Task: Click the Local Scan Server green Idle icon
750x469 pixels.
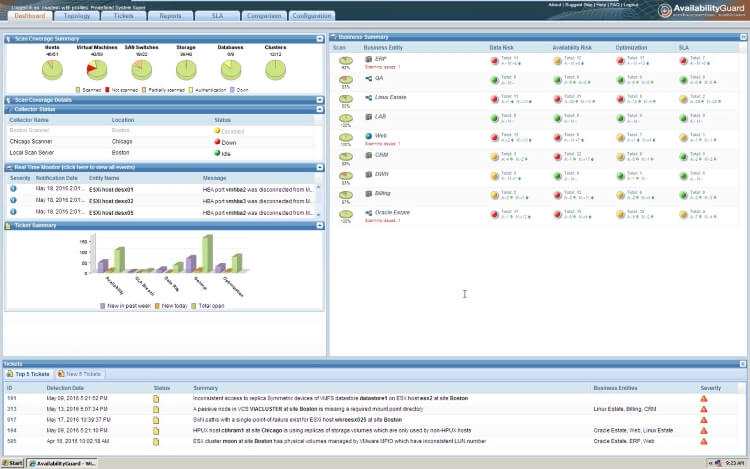Action: pos(217,153)
